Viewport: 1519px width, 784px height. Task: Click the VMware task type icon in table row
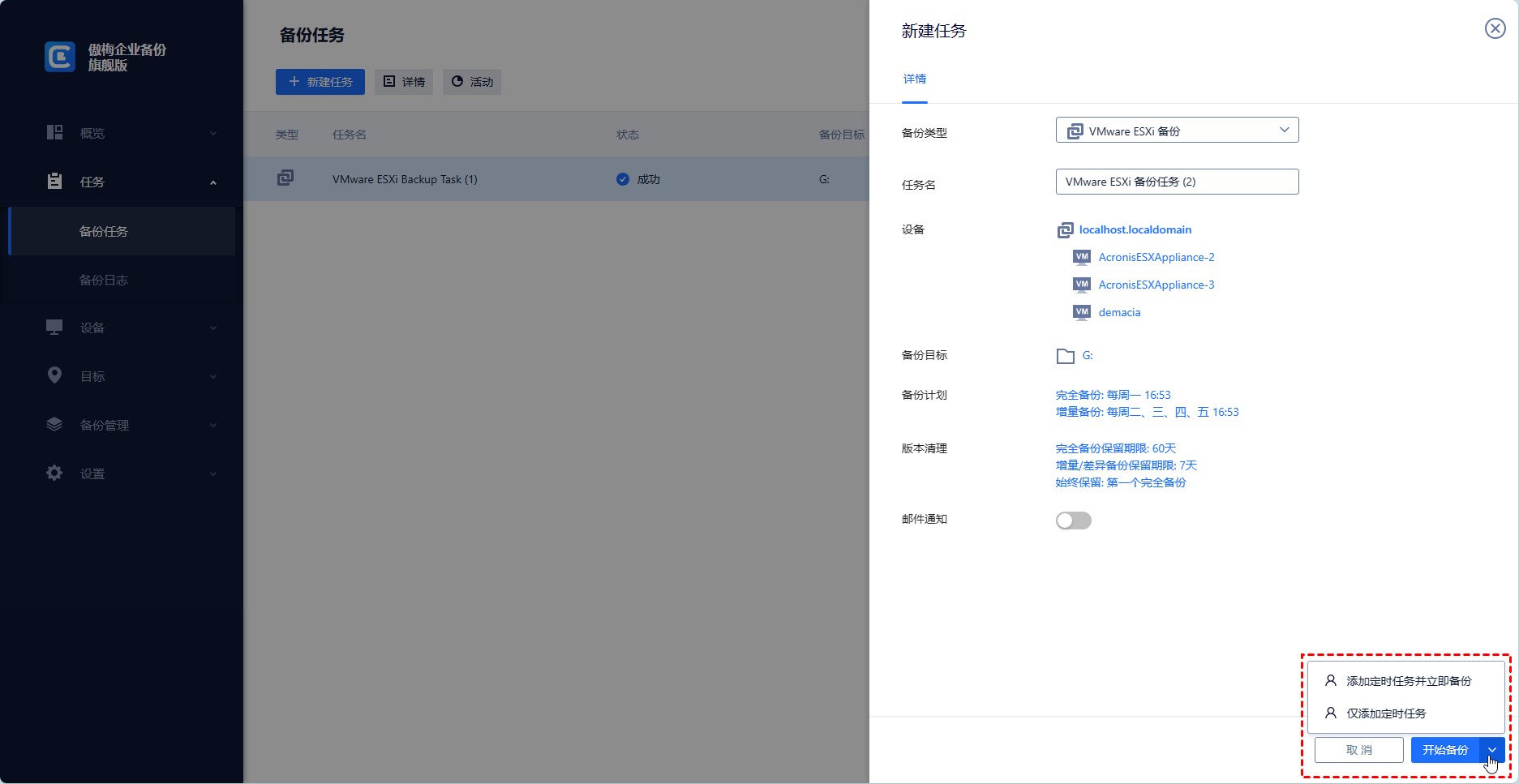click(x=285, y=178)
